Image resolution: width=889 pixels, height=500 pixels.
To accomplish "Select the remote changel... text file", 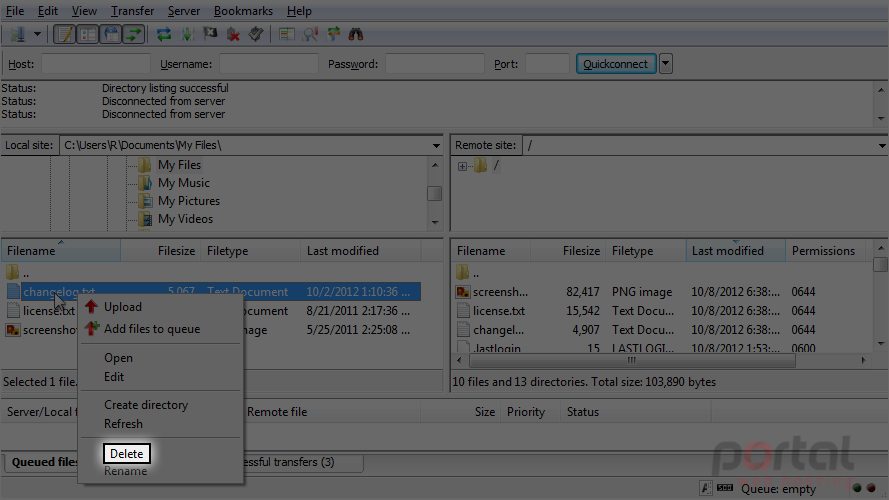I will pos(498,330).
